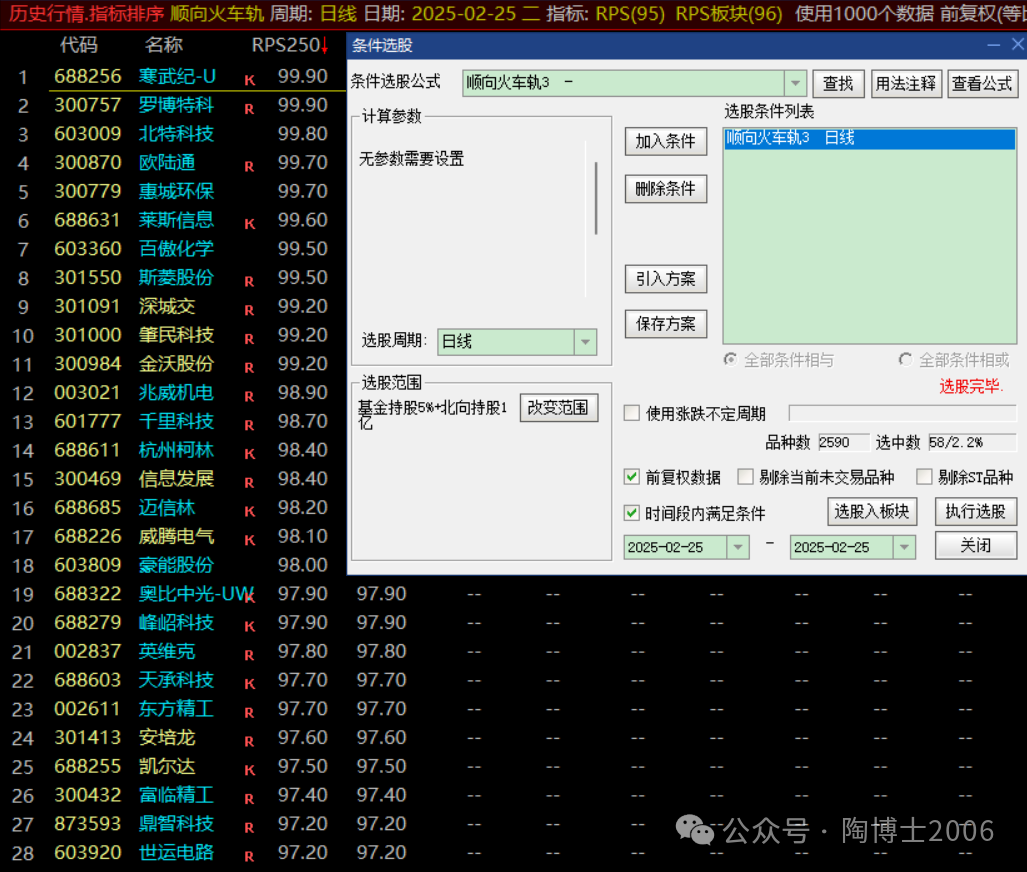
Task: Click R marker for 鼎智科技
Action: tap(250, 828)
